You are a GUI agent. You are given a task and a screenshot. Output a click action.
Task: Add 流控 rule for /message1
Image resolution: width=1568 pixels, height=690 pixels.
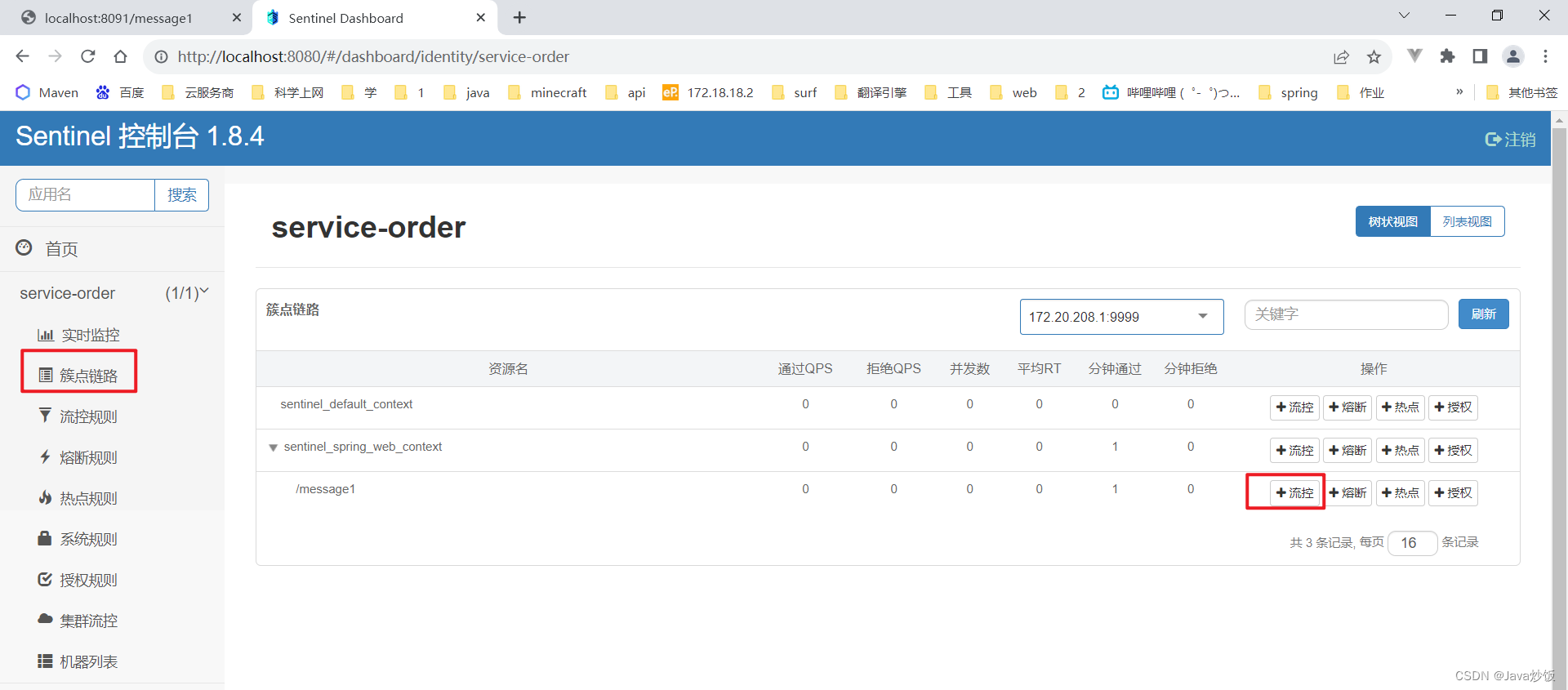[x=1294, y=492]
